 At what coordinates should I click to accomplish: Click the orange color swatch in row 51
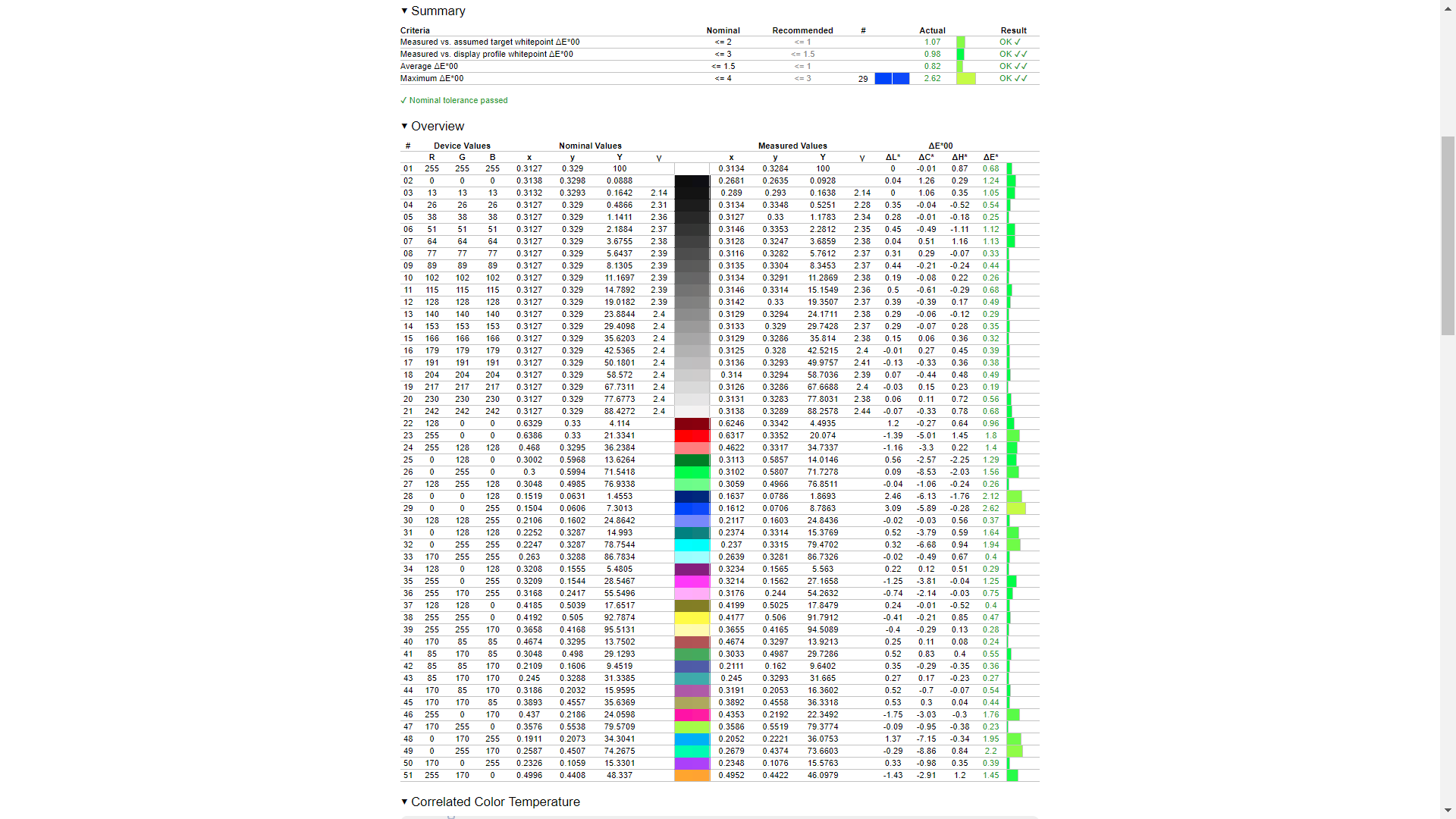click(692, 776)
